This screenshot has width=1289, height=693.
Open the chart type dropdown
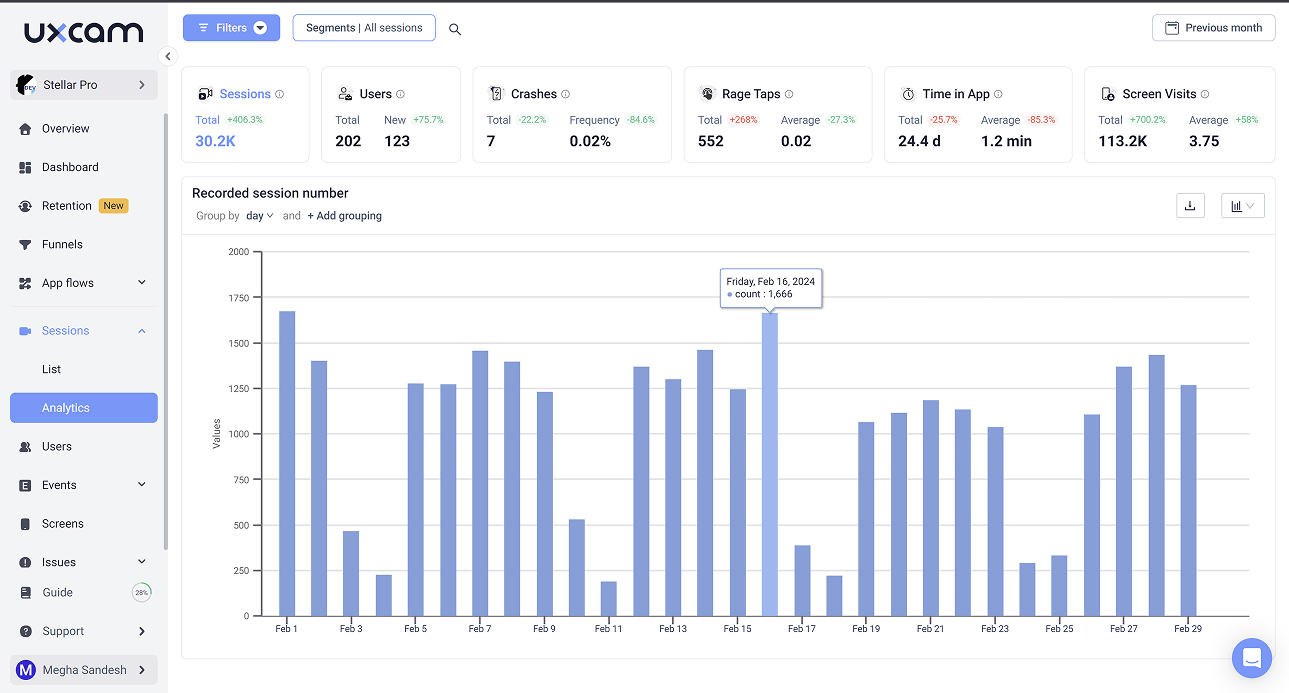tap(1243, 206)
